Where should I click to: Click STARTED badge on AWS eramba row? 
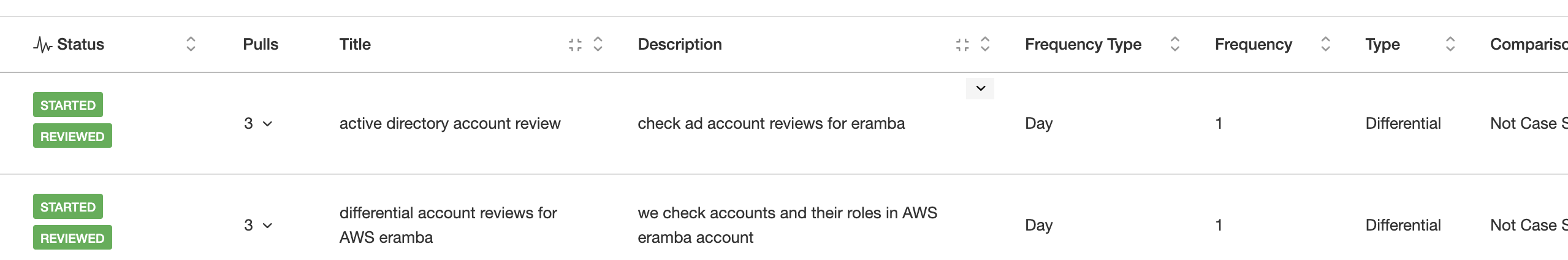pyautogui.click(x=68, y=207)
